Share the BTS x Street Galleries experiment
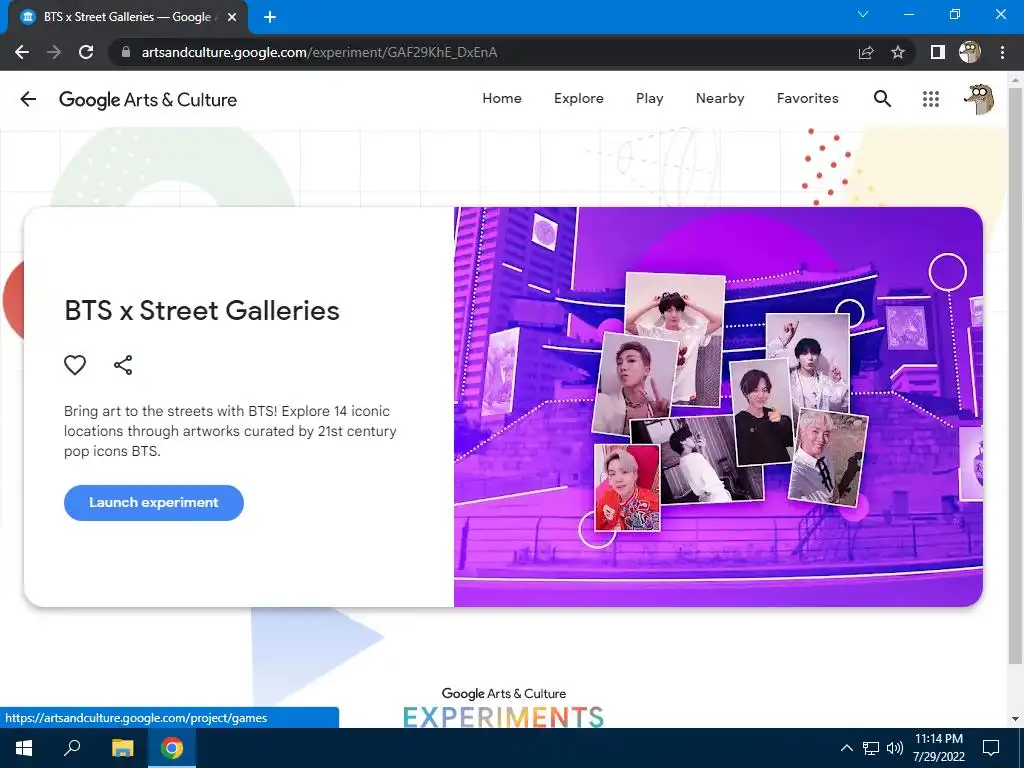The image size is (1024, 768). click(x=123, y=365)
